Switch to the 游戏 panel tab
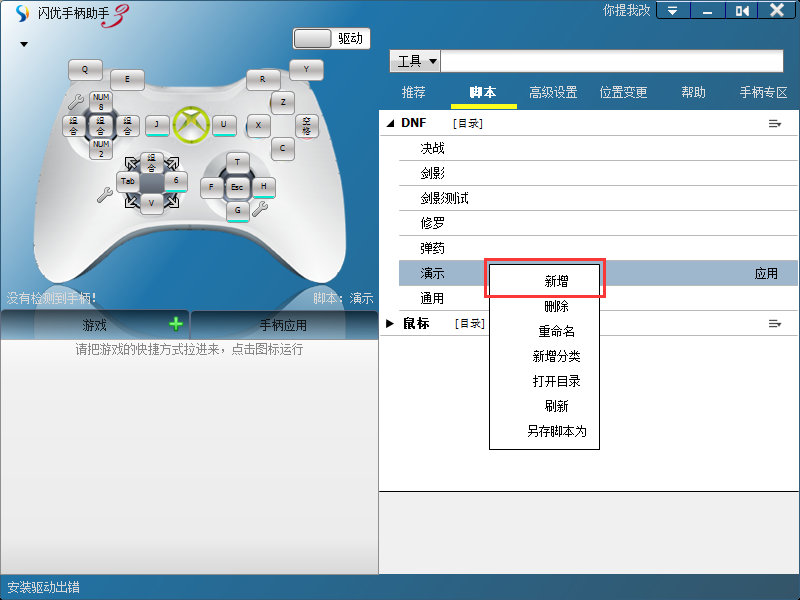 coord(94,324)
